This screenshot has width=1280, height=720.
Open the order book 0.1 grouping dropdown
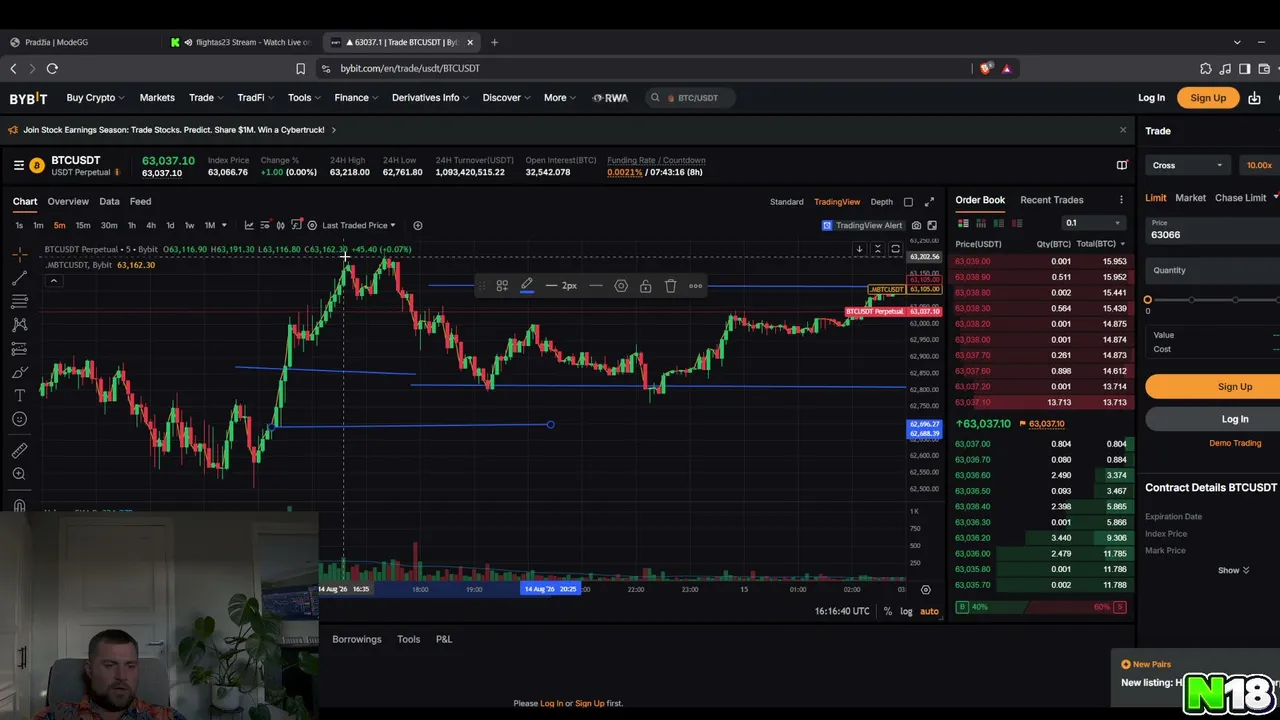[1092, 223]
